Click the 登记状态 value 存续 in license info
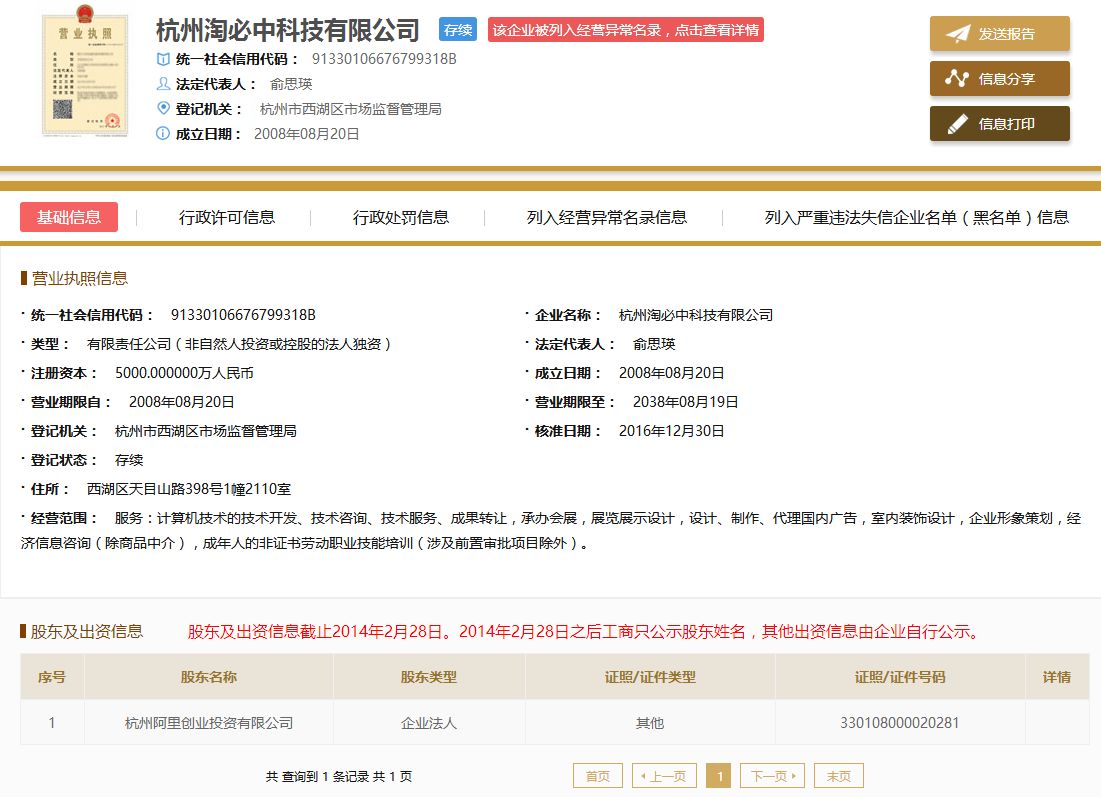1101x797 pixels. pyautogui.click(x=129, y=460)
